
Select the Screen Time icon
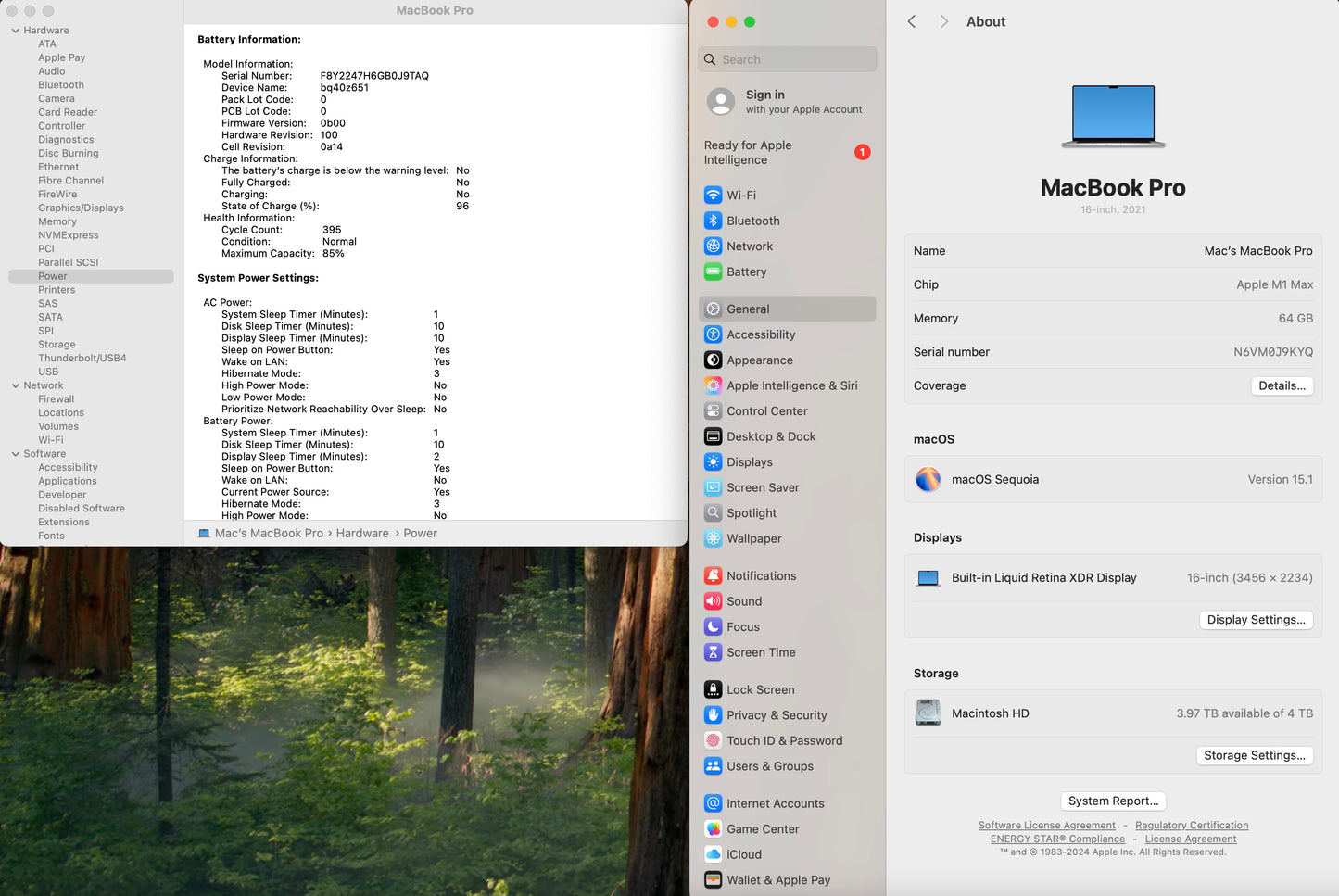(x=713, y=652)
